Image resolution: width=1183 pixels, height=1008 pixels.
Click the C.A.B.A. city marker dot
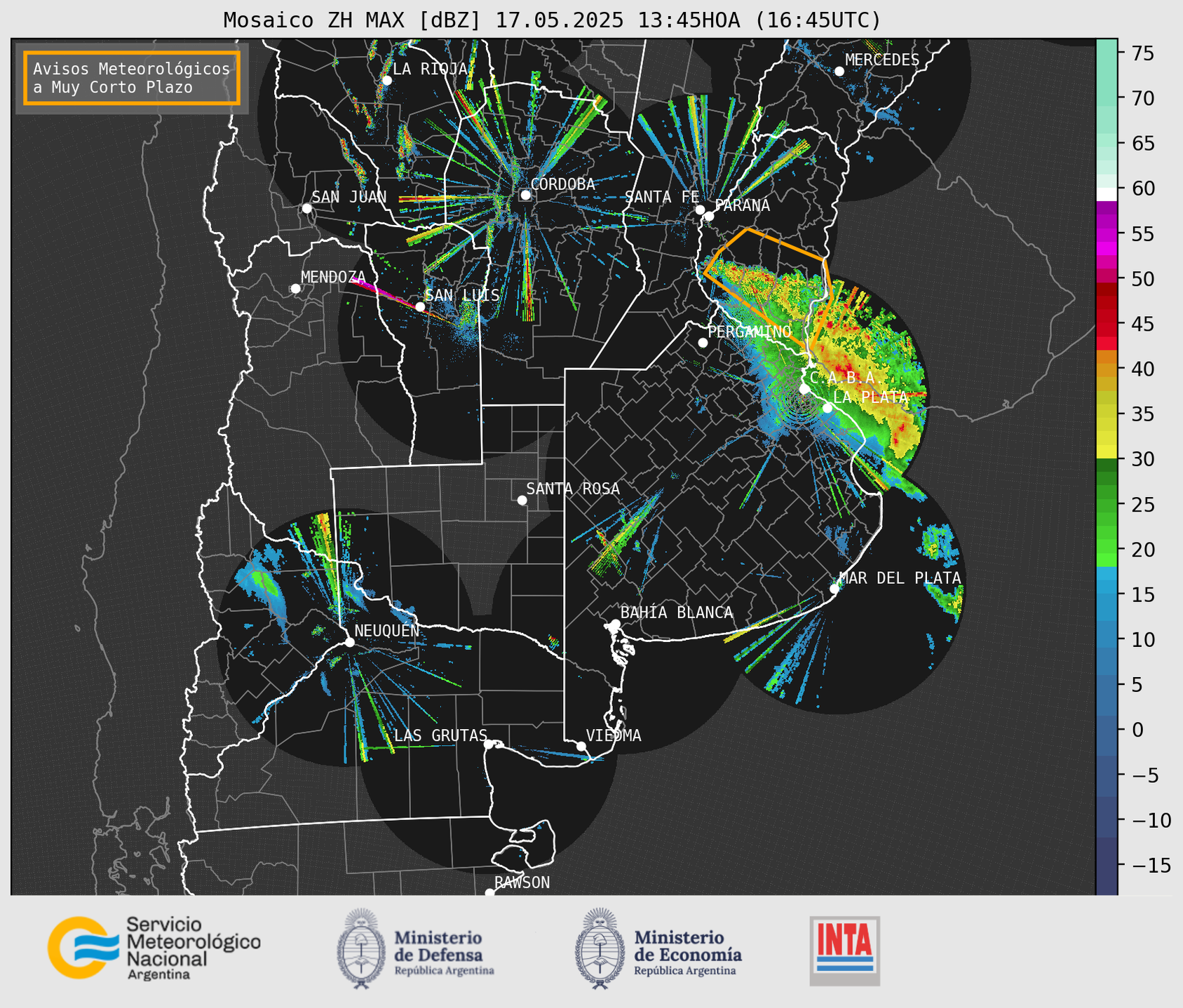[x=804, y=389]
